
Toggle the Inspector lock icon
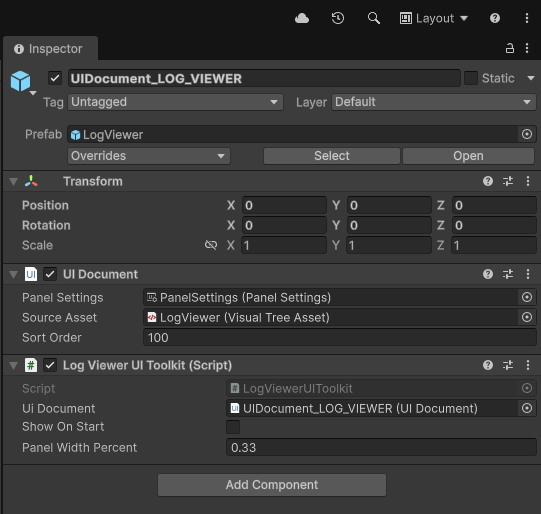point(510,48)
